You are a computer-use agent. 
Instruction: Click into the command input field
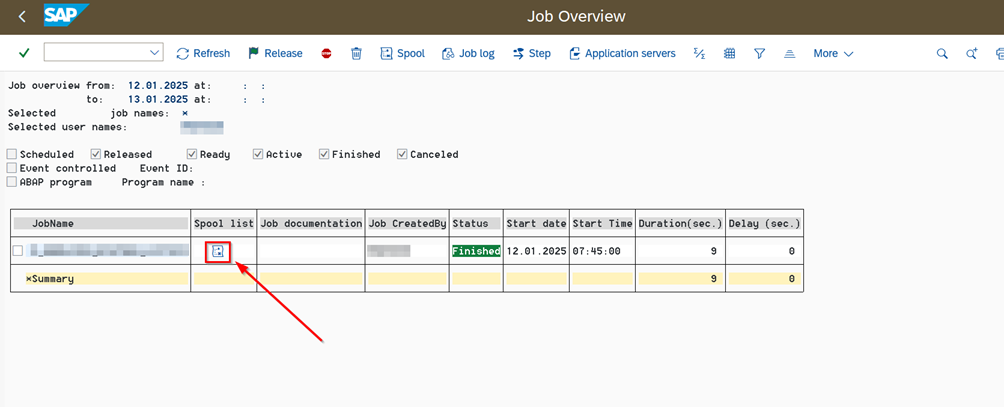[95, 53]
